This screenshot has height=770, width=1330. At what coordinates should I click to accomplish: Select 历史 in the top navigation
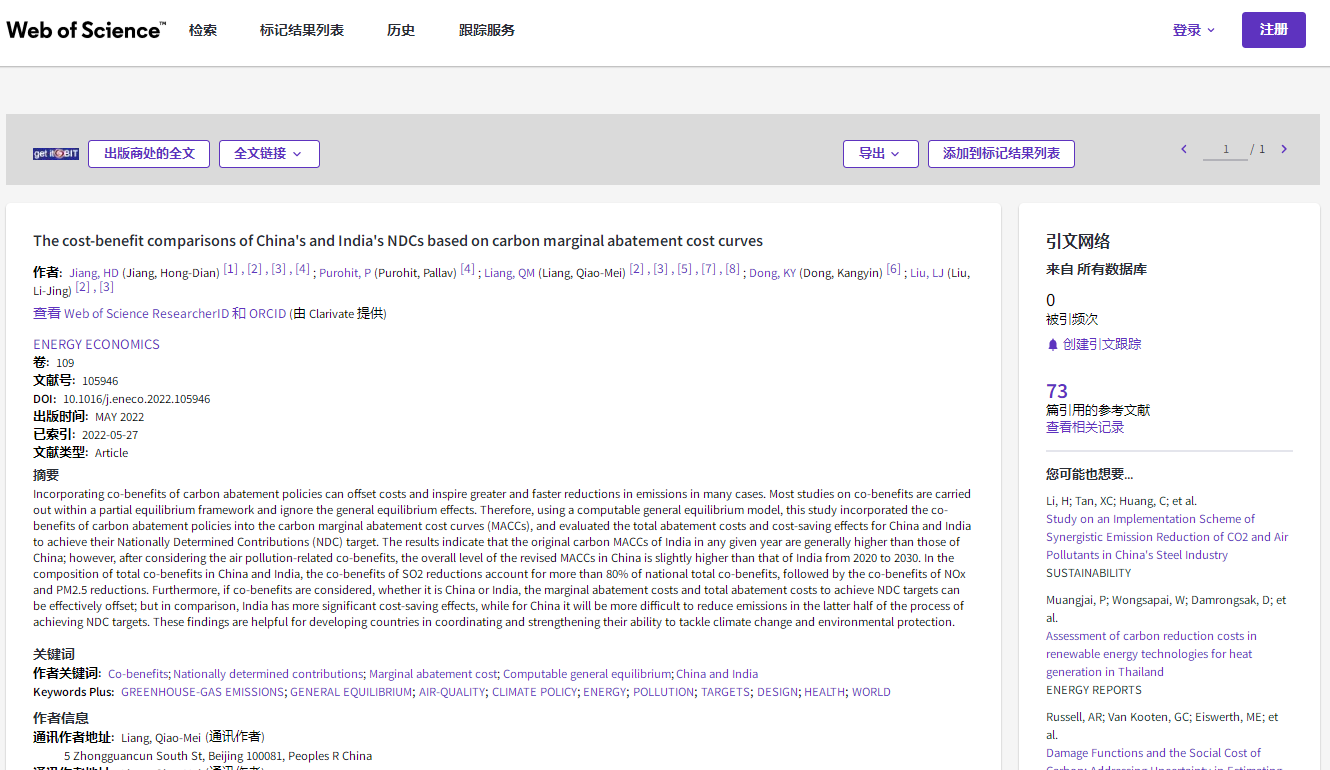(401, 30)
